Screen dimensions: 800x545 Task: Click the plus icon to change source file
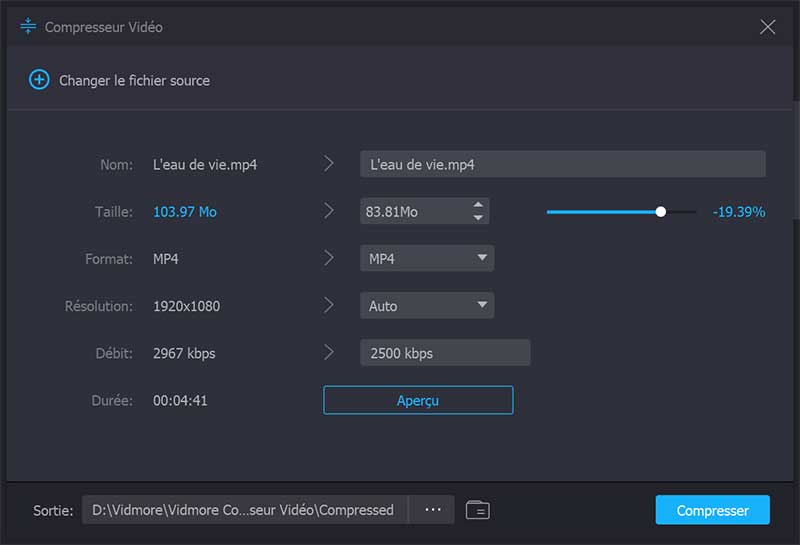pyautogui.click(x=39, y=80)
